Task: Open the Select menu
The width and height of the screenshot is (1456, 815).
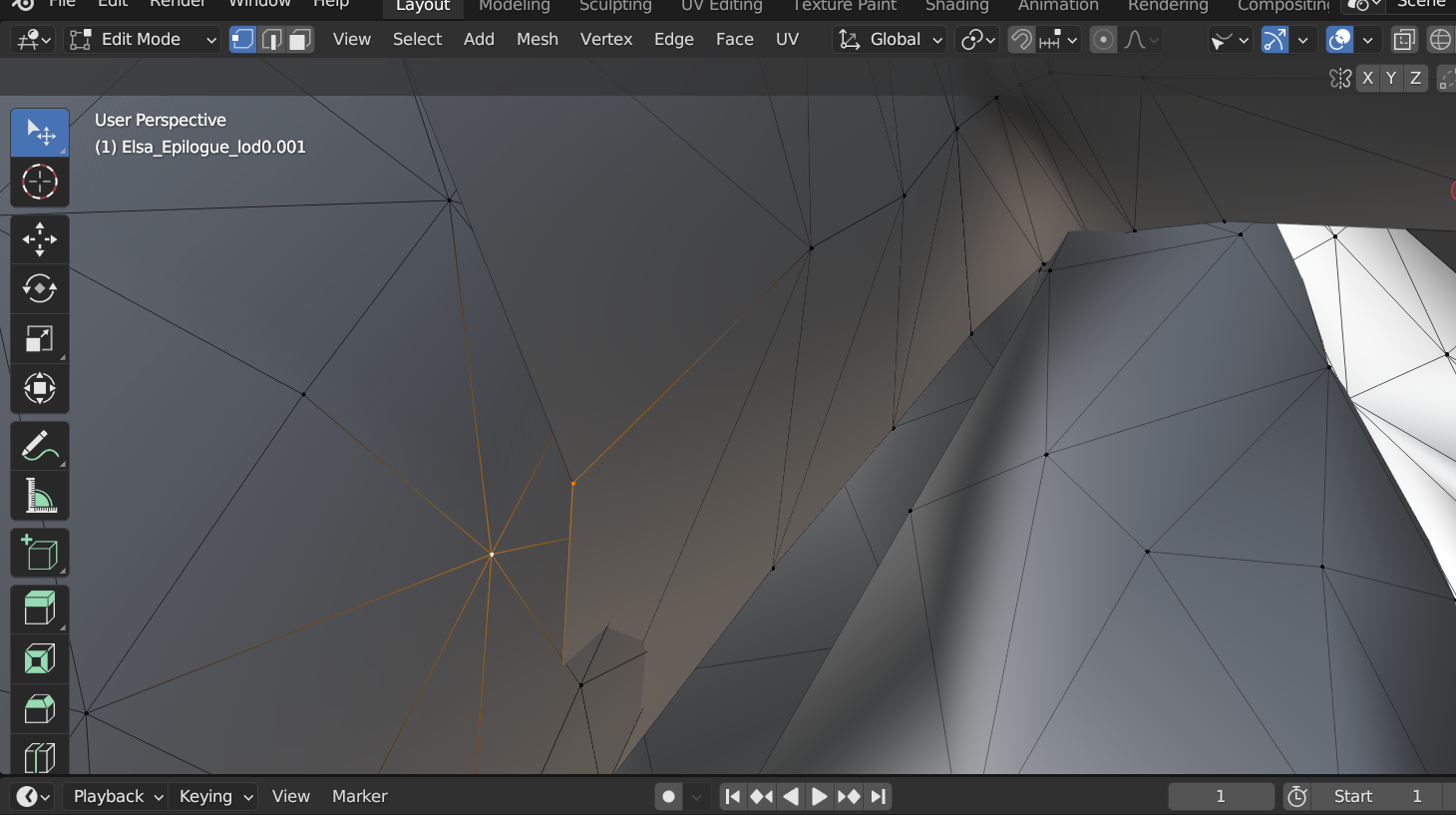Action: [418, 39]
